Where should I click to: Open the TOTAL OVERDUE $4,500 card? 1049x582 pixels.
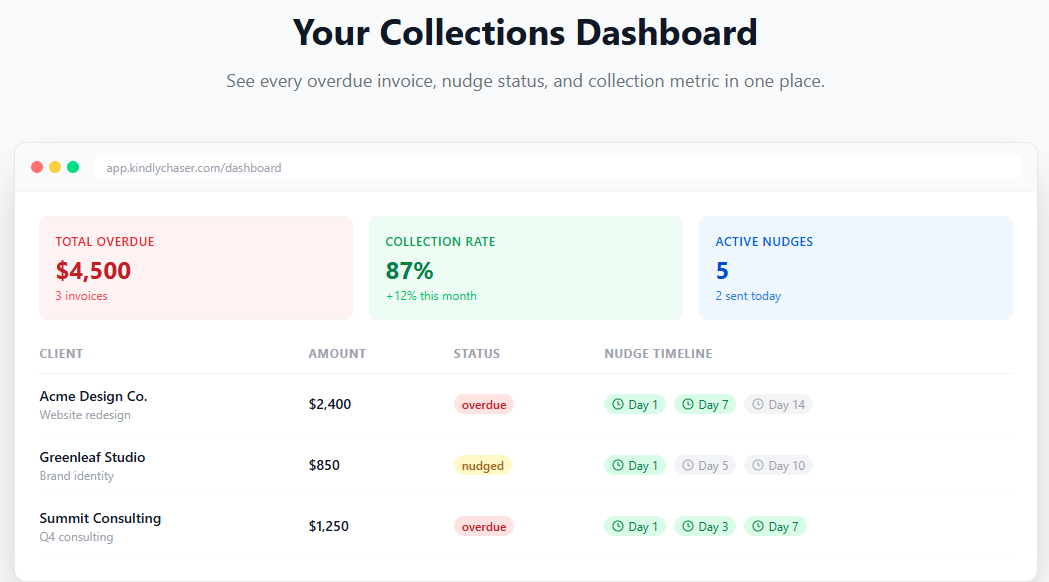click(x=196, y=267)
